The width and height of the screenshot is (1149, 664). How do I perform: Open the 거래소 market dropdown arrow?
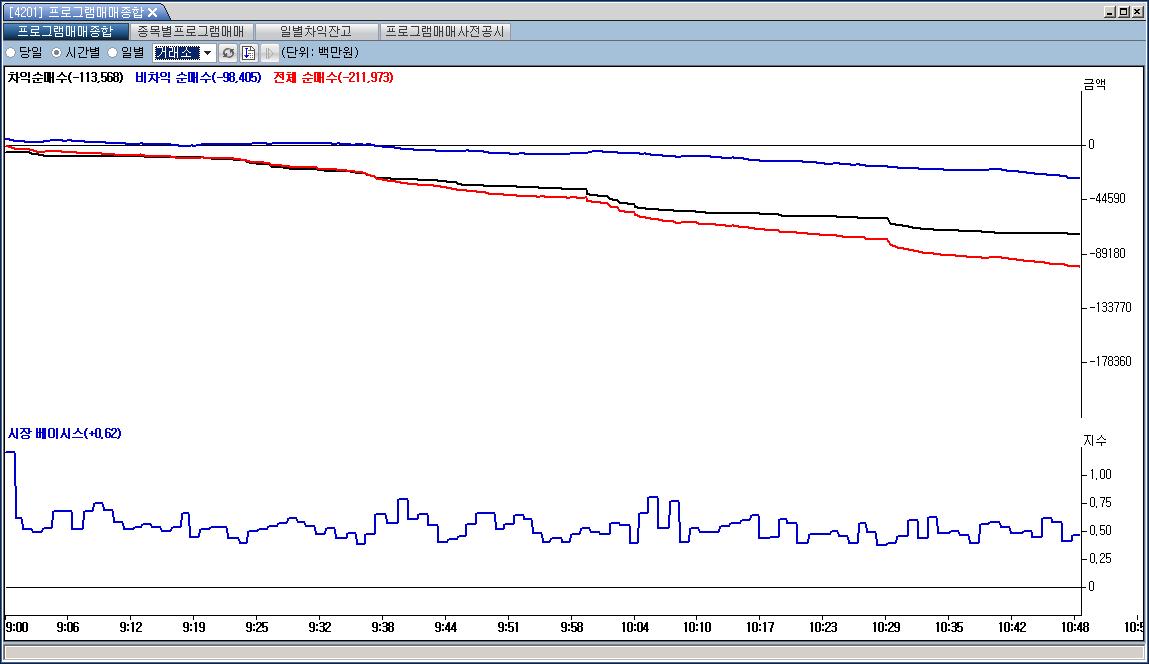(207, 52)
